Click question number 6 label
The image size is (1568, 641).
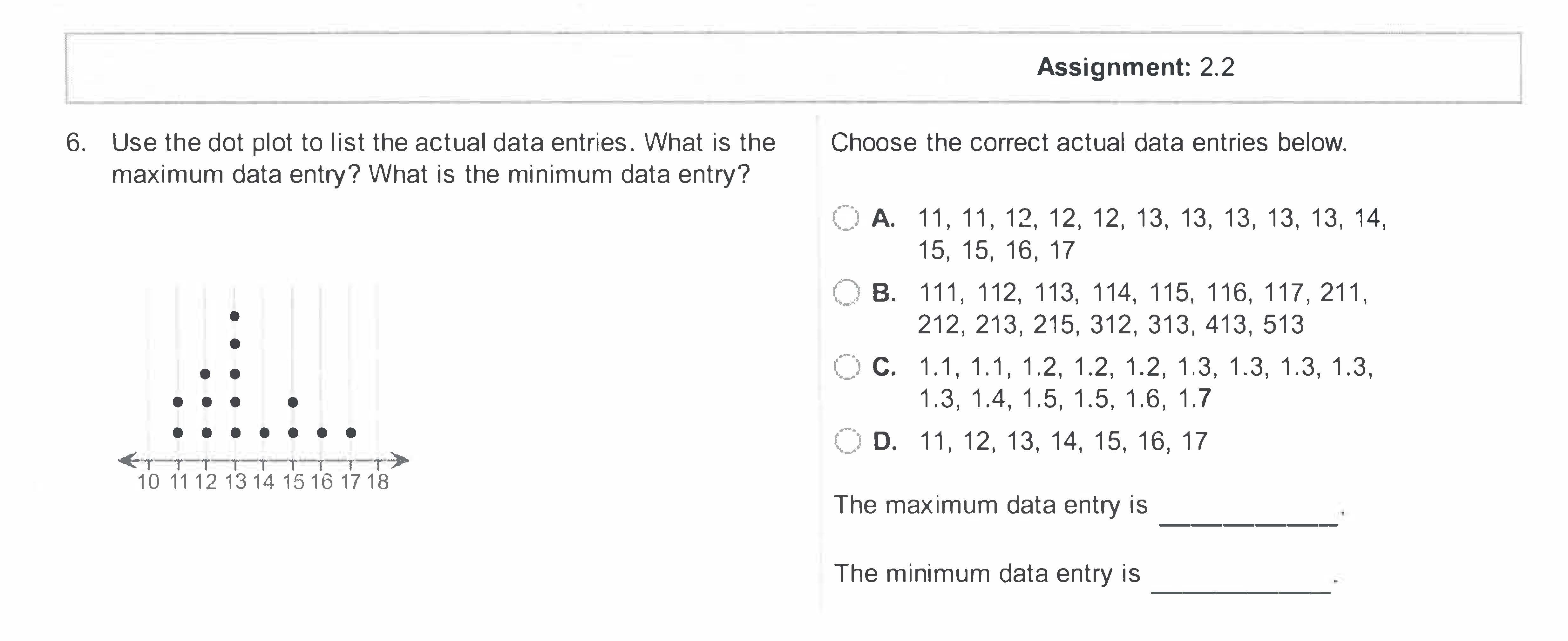point(76,143)
